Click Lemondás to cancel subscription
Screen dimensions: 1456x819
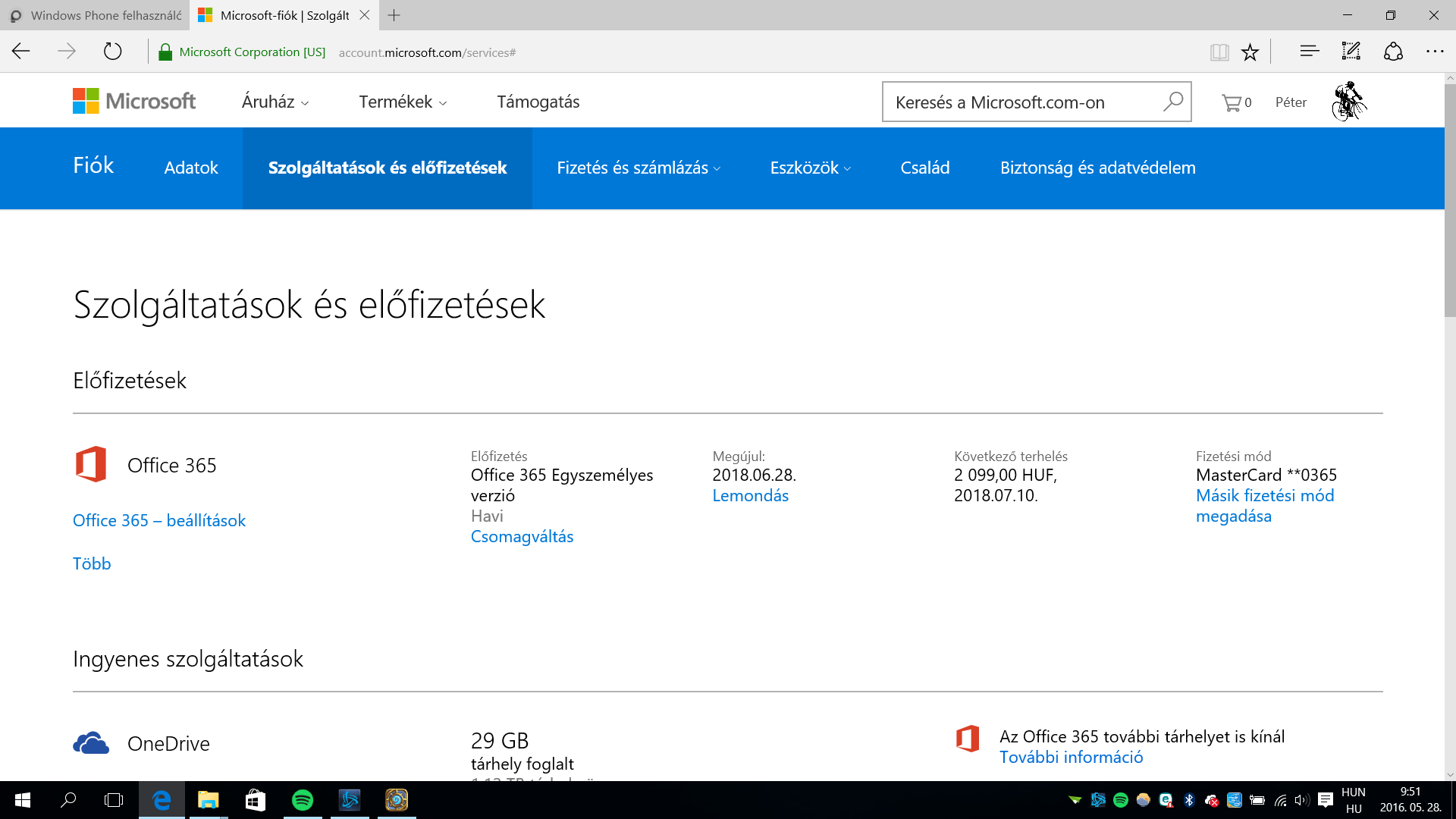click(750, 495)
